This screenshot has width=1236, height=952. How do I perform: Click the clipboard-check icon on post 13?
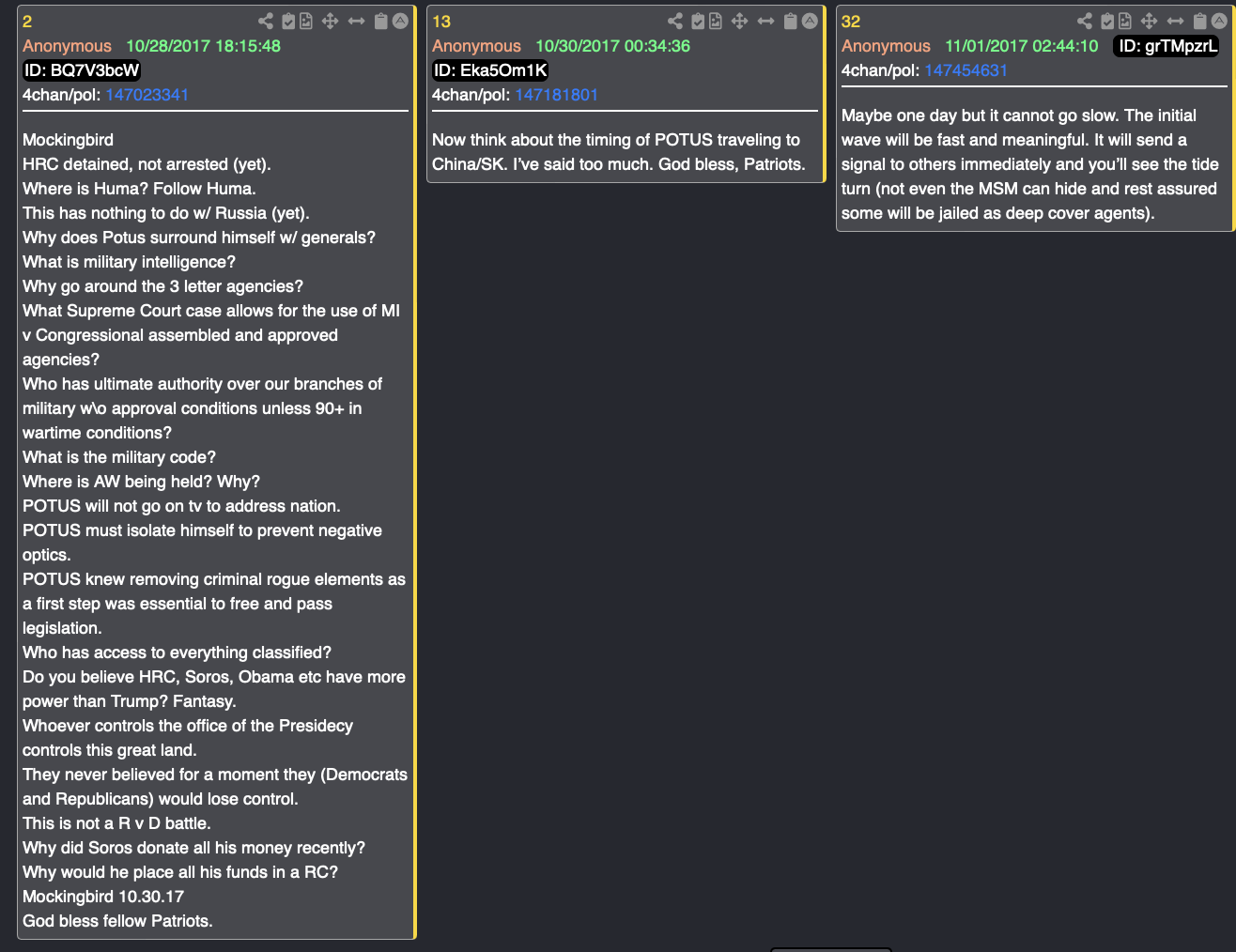(x=699, y=21)
